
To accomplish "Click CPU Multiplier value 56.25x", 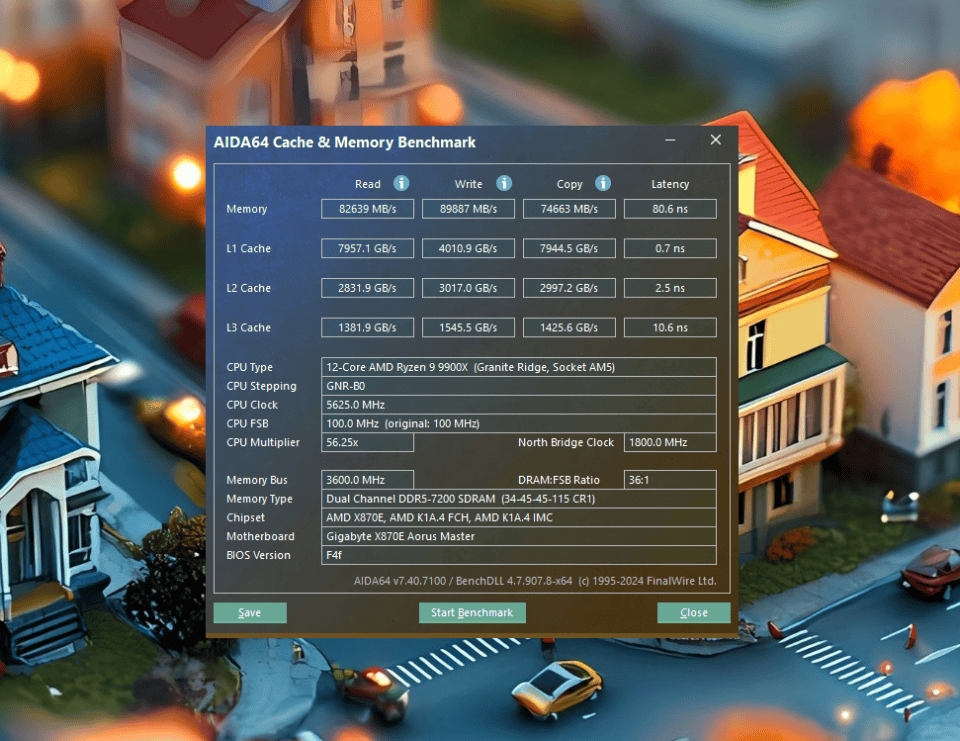I will click(367, 442).
